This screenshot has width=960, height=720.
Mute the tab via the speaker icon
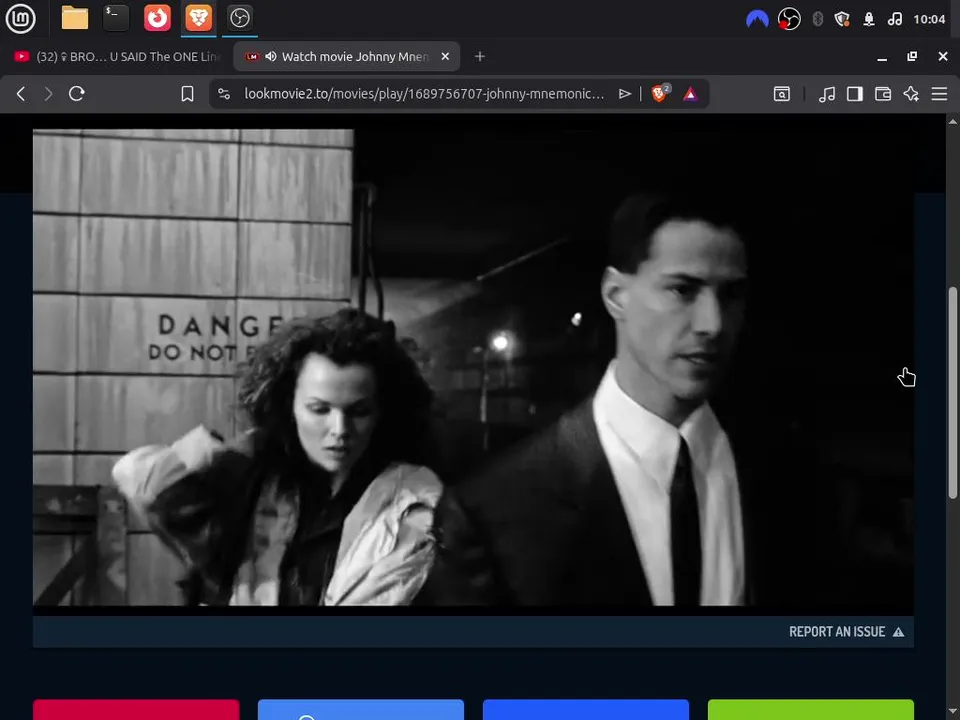271,56
